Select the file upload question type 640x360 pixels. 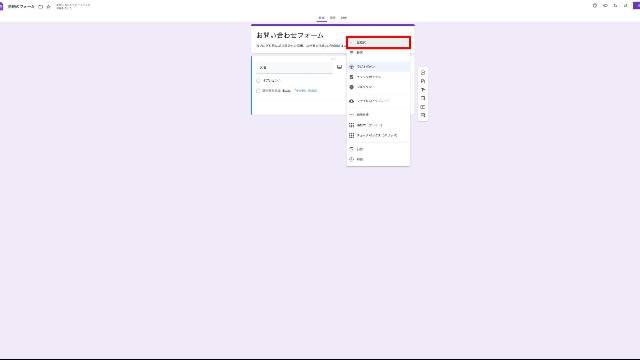[x=378, y=101]
